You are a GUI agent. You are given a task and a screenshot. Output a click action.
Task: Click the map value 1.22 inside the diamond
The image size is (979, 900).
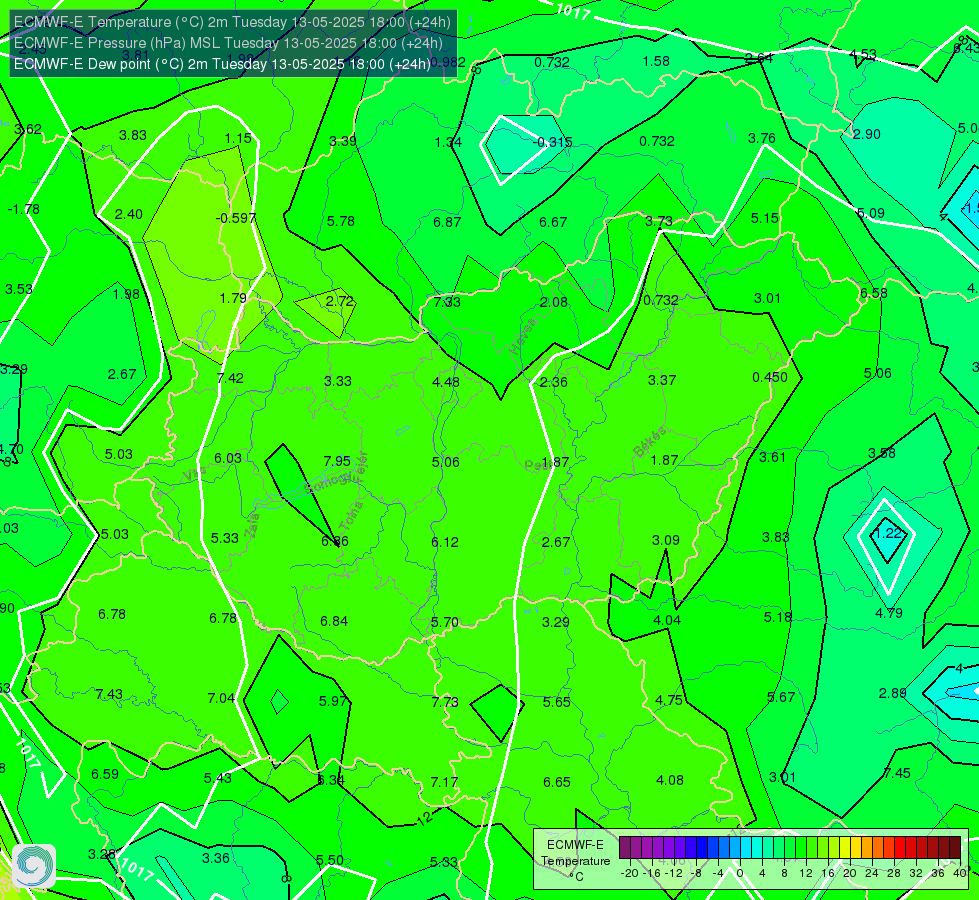click(x=887, y=533)
